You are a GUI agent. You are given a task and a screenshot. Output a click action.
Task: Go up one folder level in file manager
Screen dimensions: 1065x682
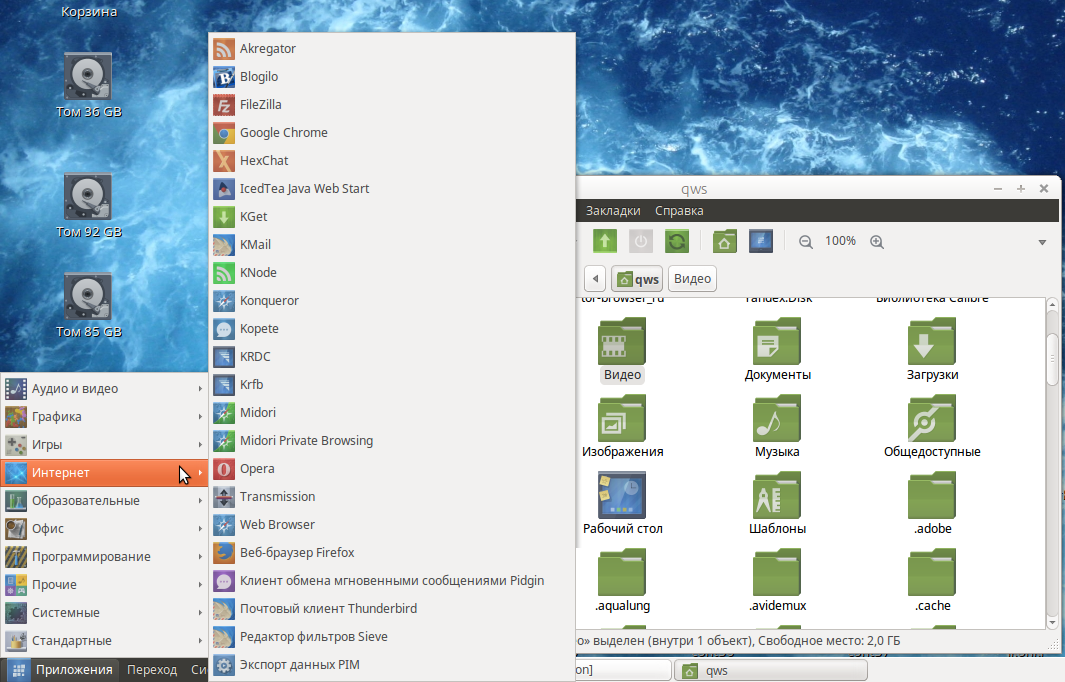pos(604,241)
